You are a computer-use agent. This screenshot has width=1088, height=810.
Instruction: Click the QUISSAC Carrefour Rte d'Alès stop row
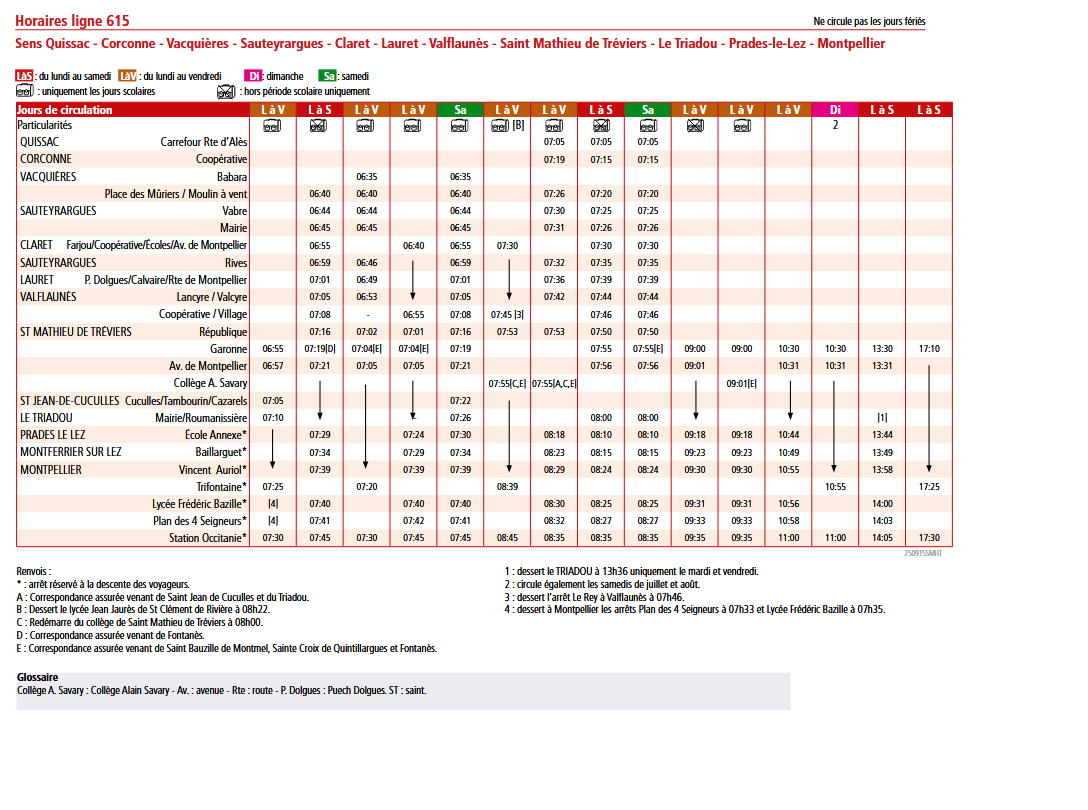[x=133, y=142]
